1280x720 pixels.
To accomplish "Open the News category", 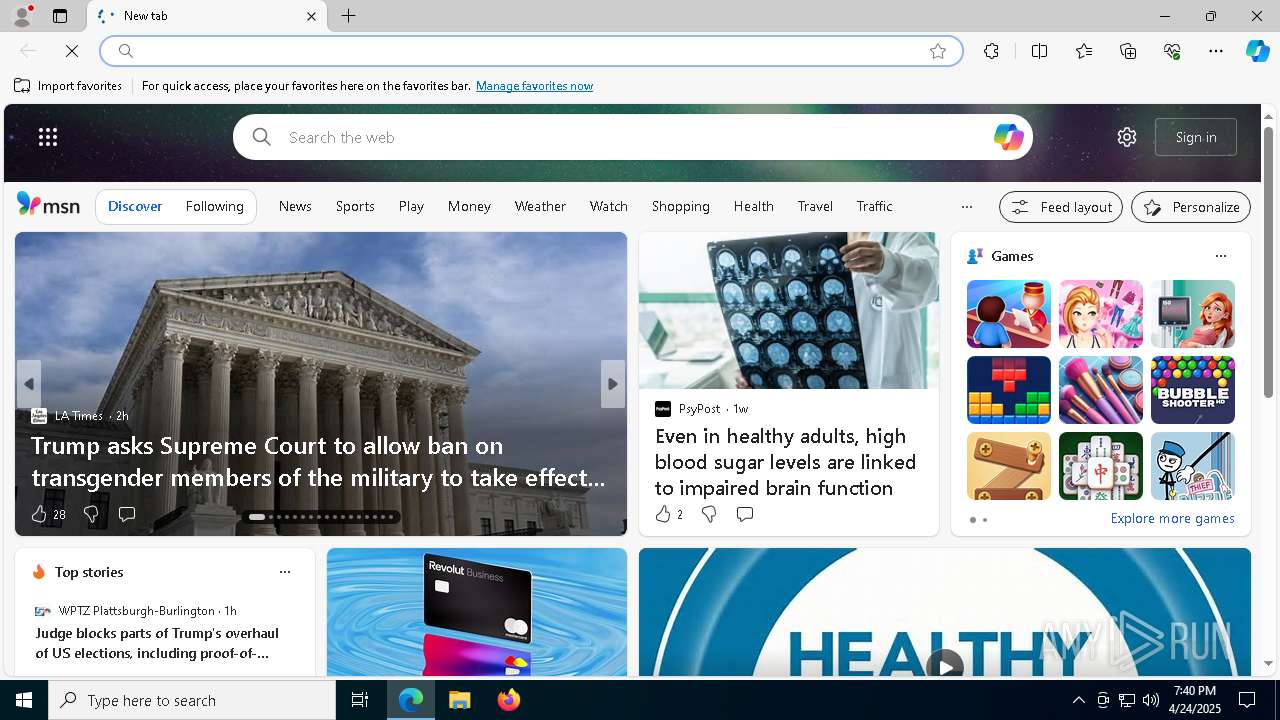I will pos(295,206).
